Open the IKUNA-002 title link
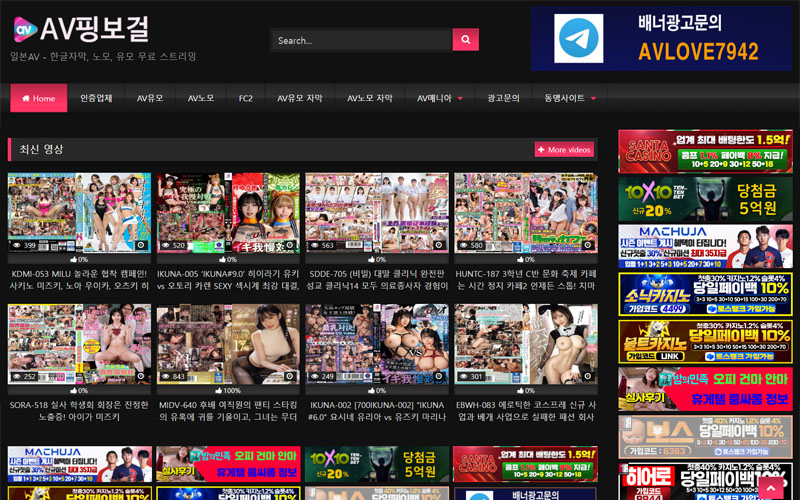The width and height of the screenshot is (800, 500). 377,411
